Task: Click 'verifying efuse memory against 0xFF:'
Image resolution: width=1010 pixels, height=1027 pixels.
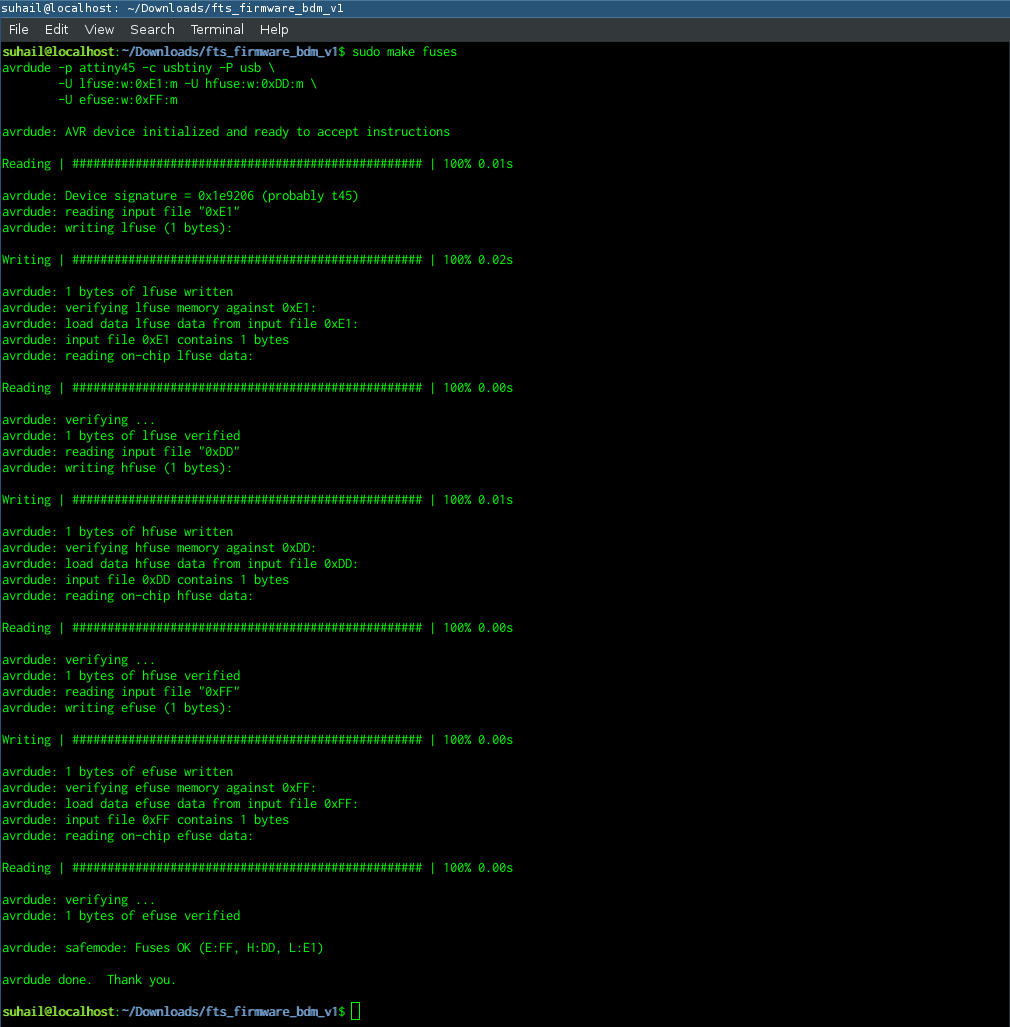Action: click(191, 788)
